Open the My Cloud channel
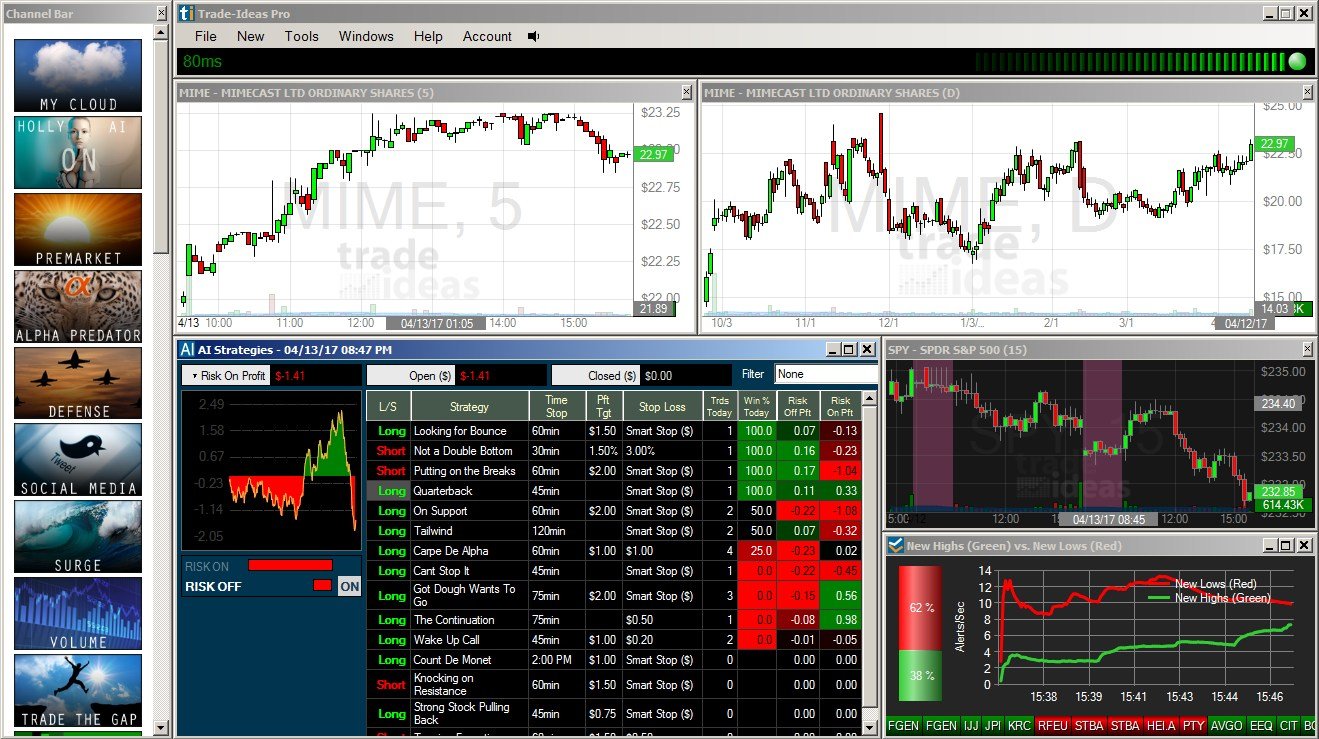Image resolution: width=1319 pixels, height=739 pixels. coord(78,76)
